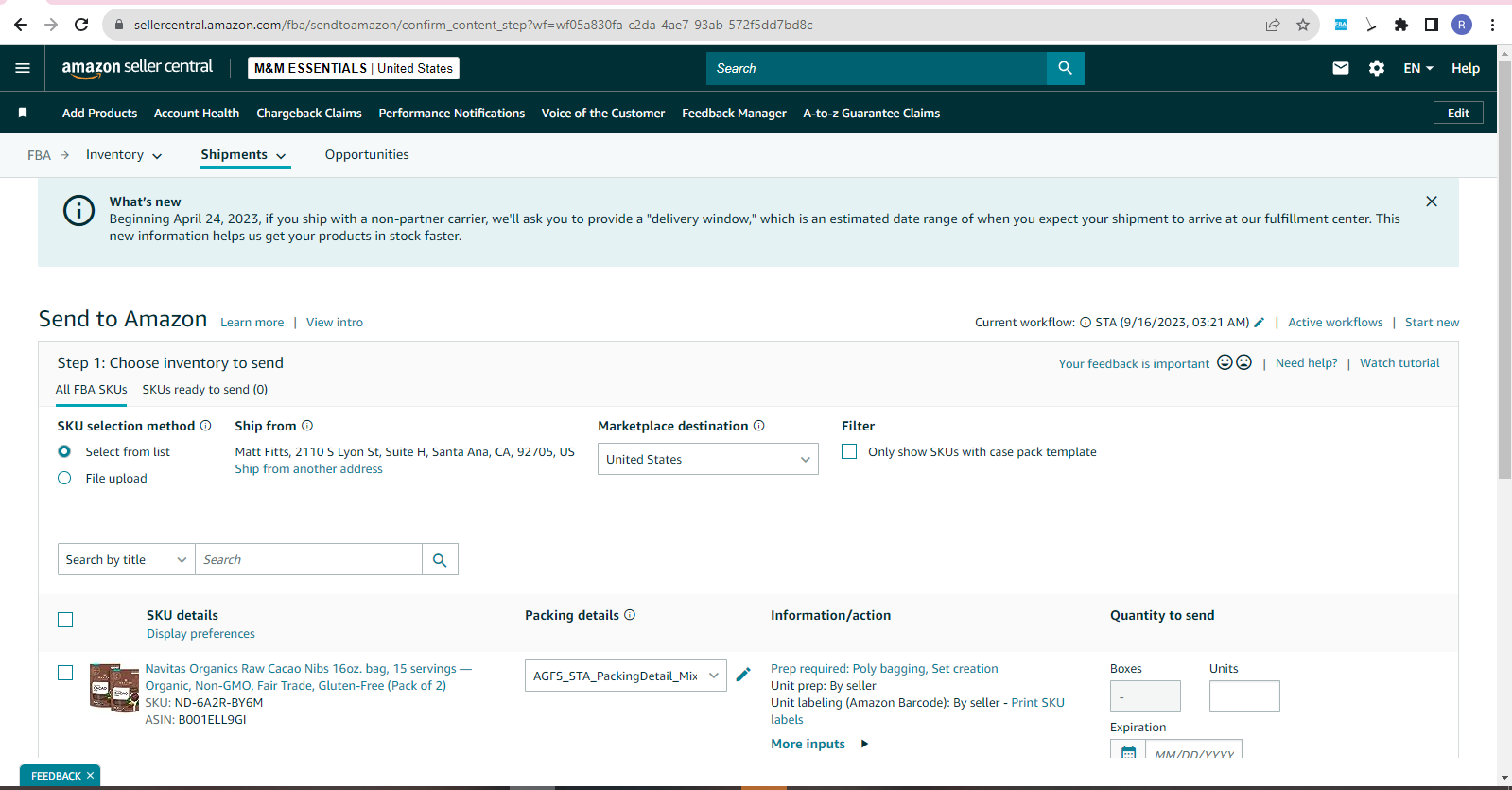Go back to the previous browser page
The image size is (1512, 790).
(21, 25)
